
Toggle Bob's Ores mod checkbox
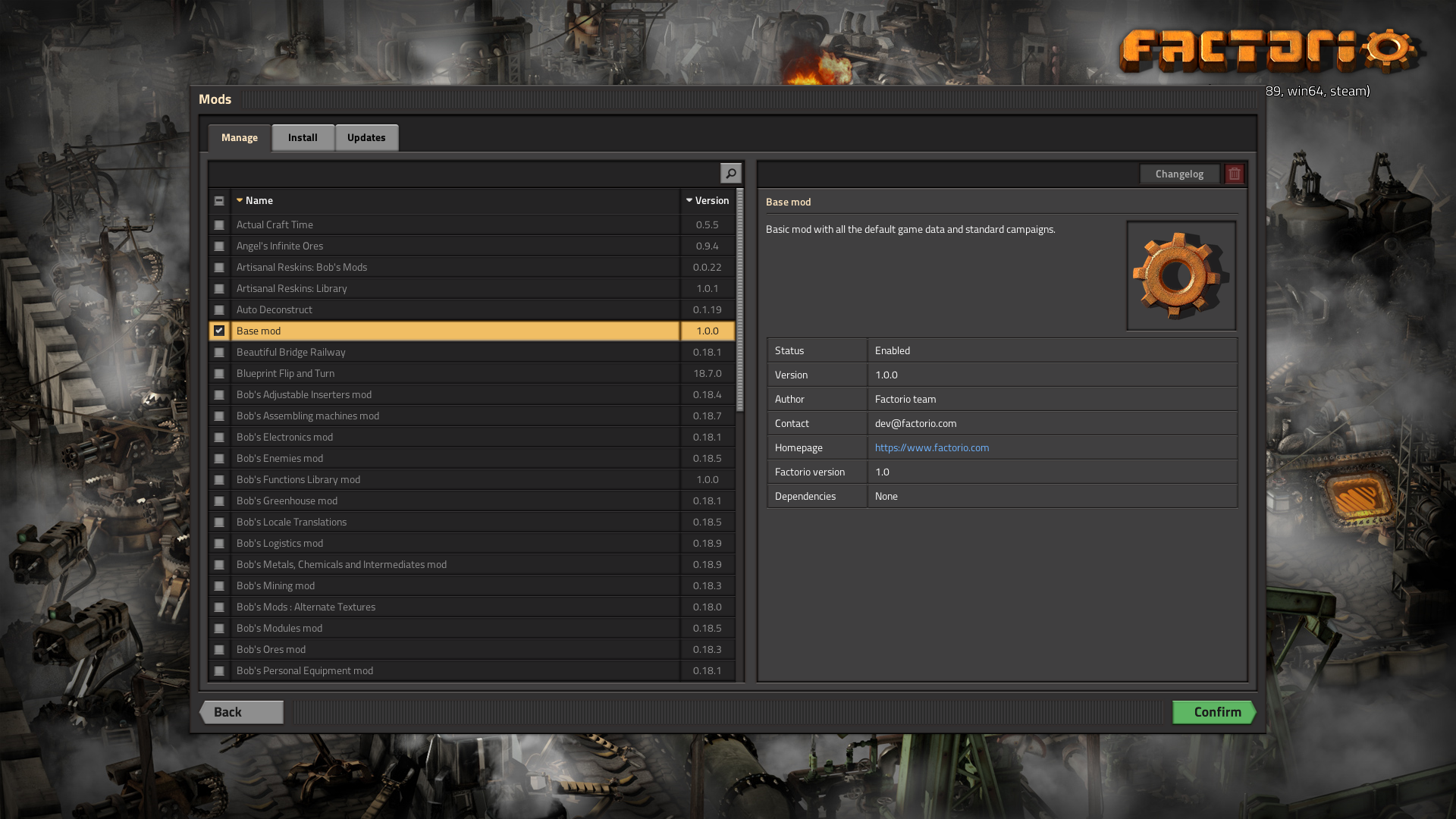click(x=219, y=650)
